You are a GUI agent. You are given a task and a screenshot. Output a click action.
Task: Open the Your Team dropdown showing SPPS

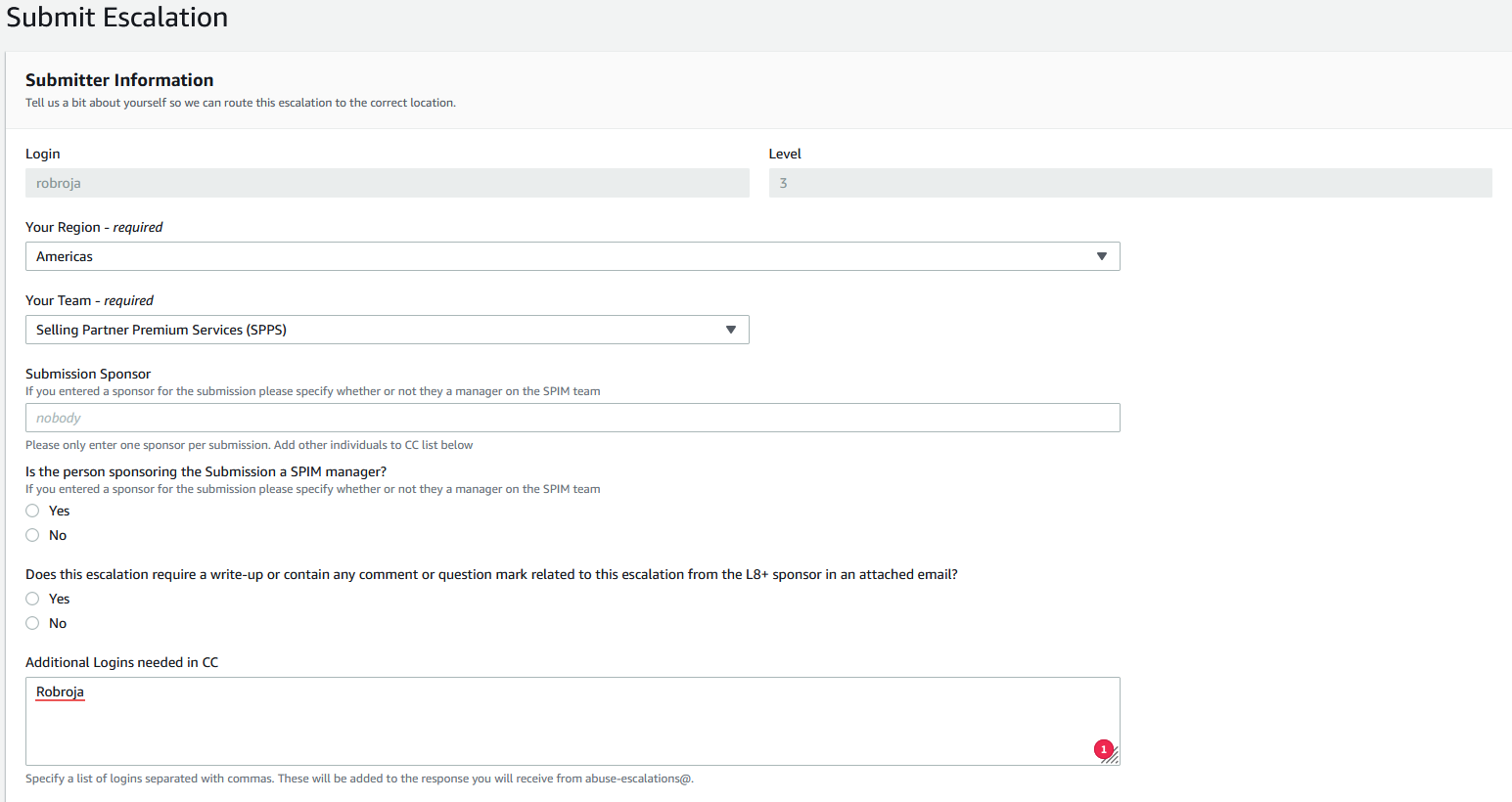point(387,330)
